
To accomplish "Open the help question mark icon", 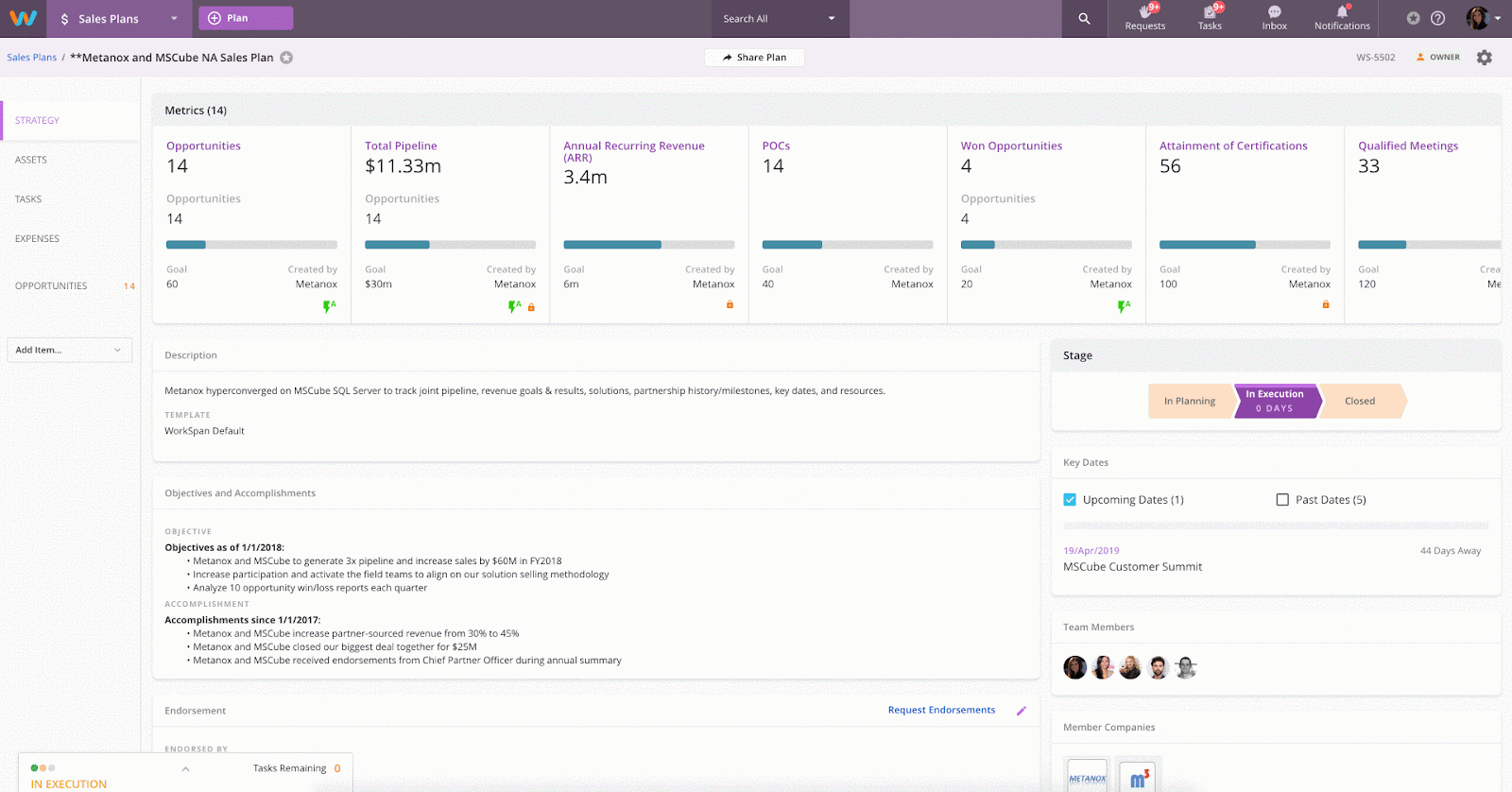I will pos(1437,18).
